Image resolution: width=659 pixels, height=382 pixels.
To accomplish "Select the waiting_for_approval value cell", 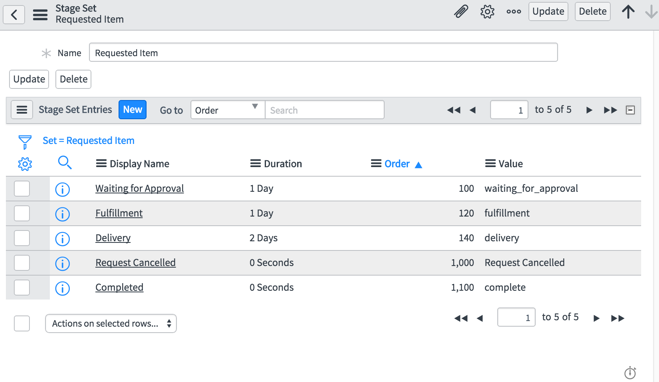I will click(x=531, y=189).
